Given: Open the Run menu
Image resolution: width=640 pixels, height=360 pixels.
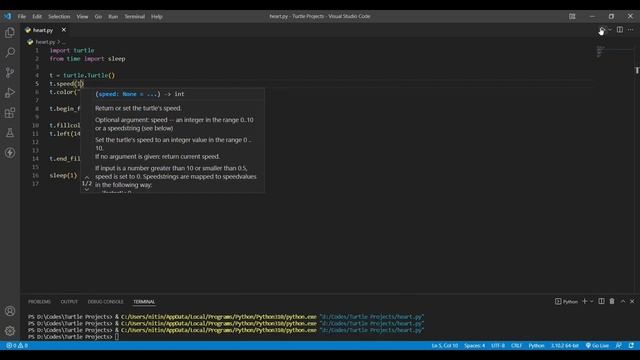Looking at the screenshot, I should [x=113, y=16].
